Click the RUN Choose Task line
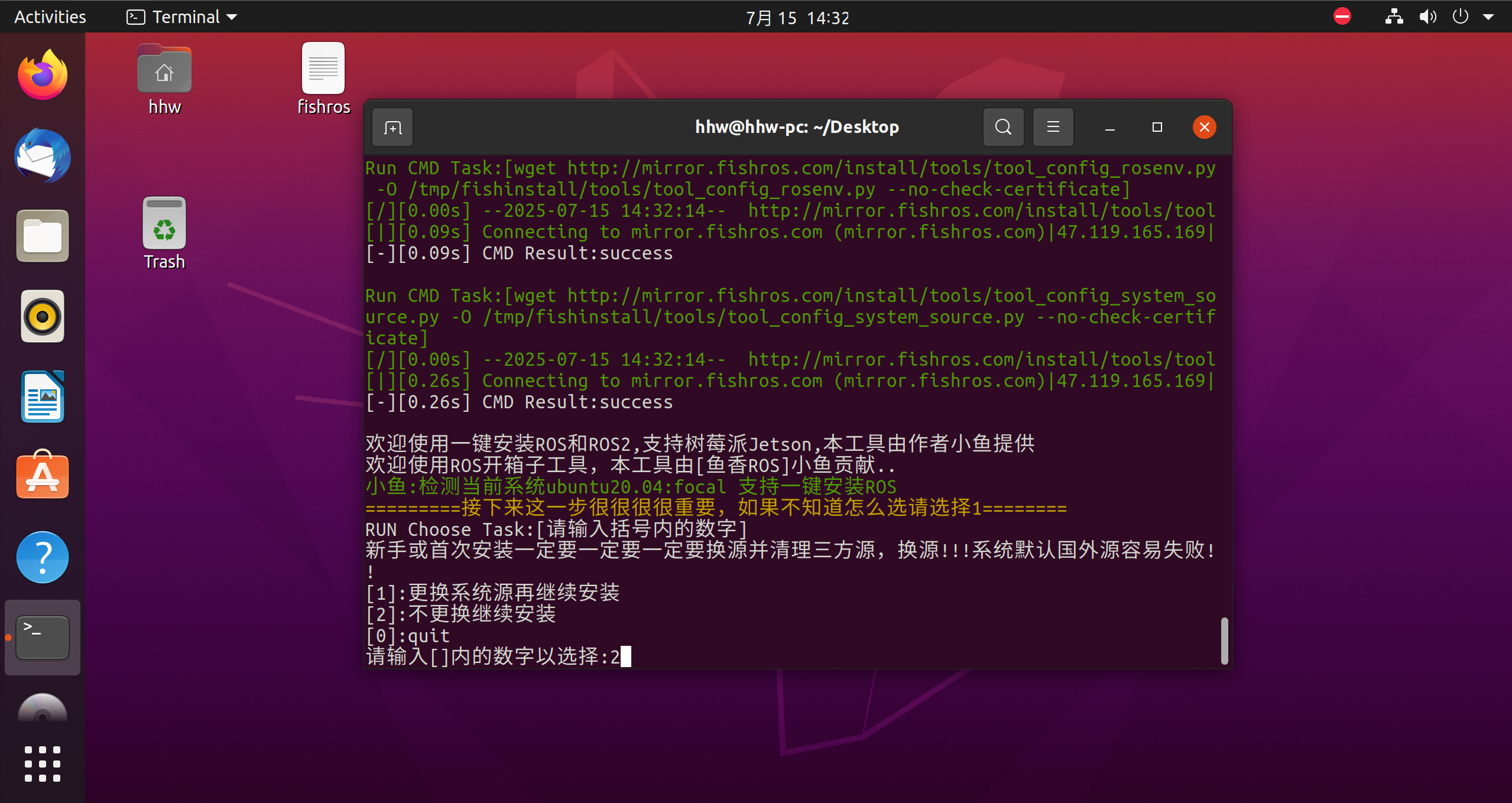Screen dimensions: 1512x803 coord(556,529)
